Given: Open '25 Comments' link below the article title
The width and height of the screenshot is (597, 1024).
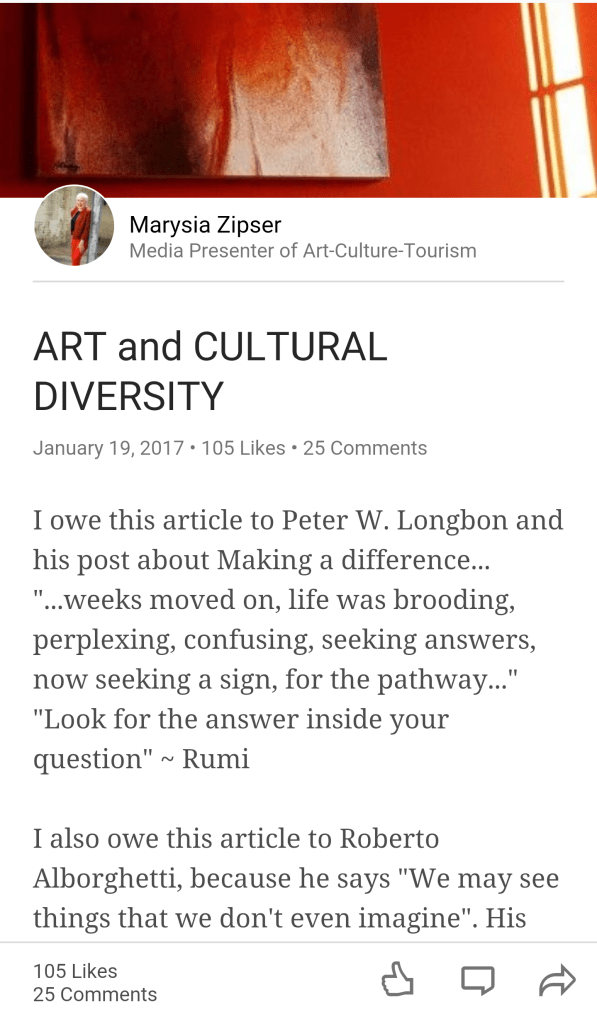Looking at the screenshot, I should coord(364,448).
